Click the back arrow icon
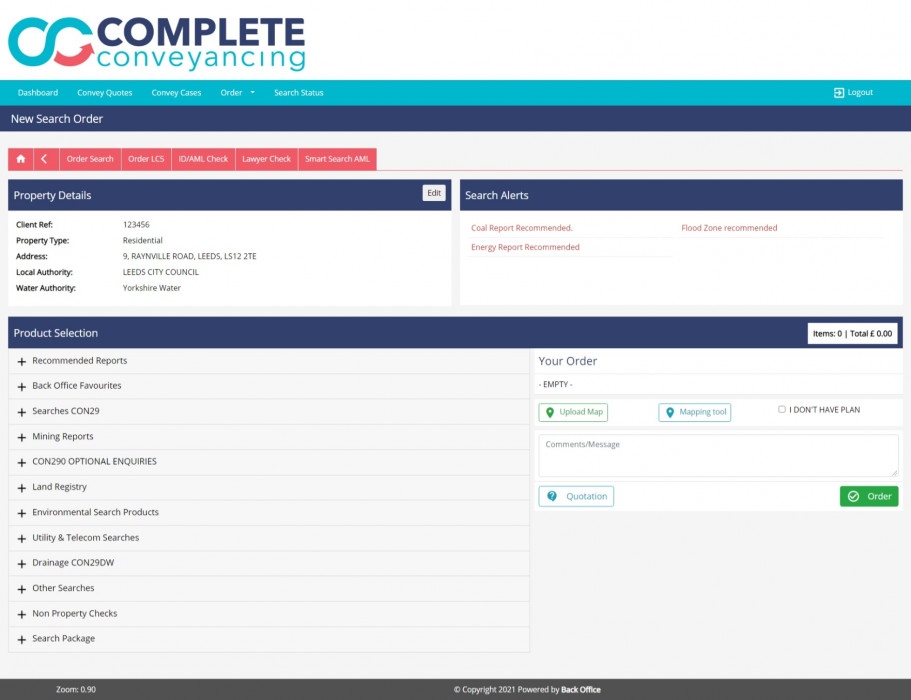The height and width of the screenshot is (700, 911). coord(45,159)
